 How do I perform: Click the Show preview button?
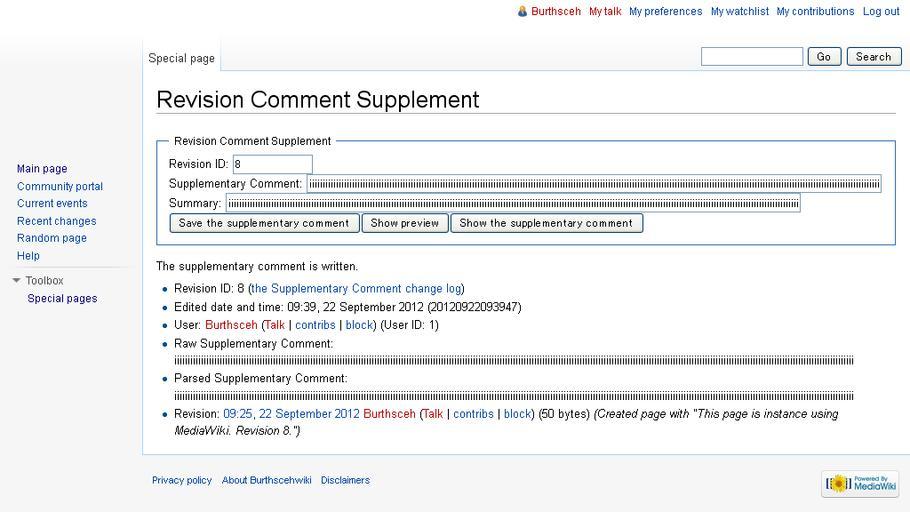click(x=405, y=223)
